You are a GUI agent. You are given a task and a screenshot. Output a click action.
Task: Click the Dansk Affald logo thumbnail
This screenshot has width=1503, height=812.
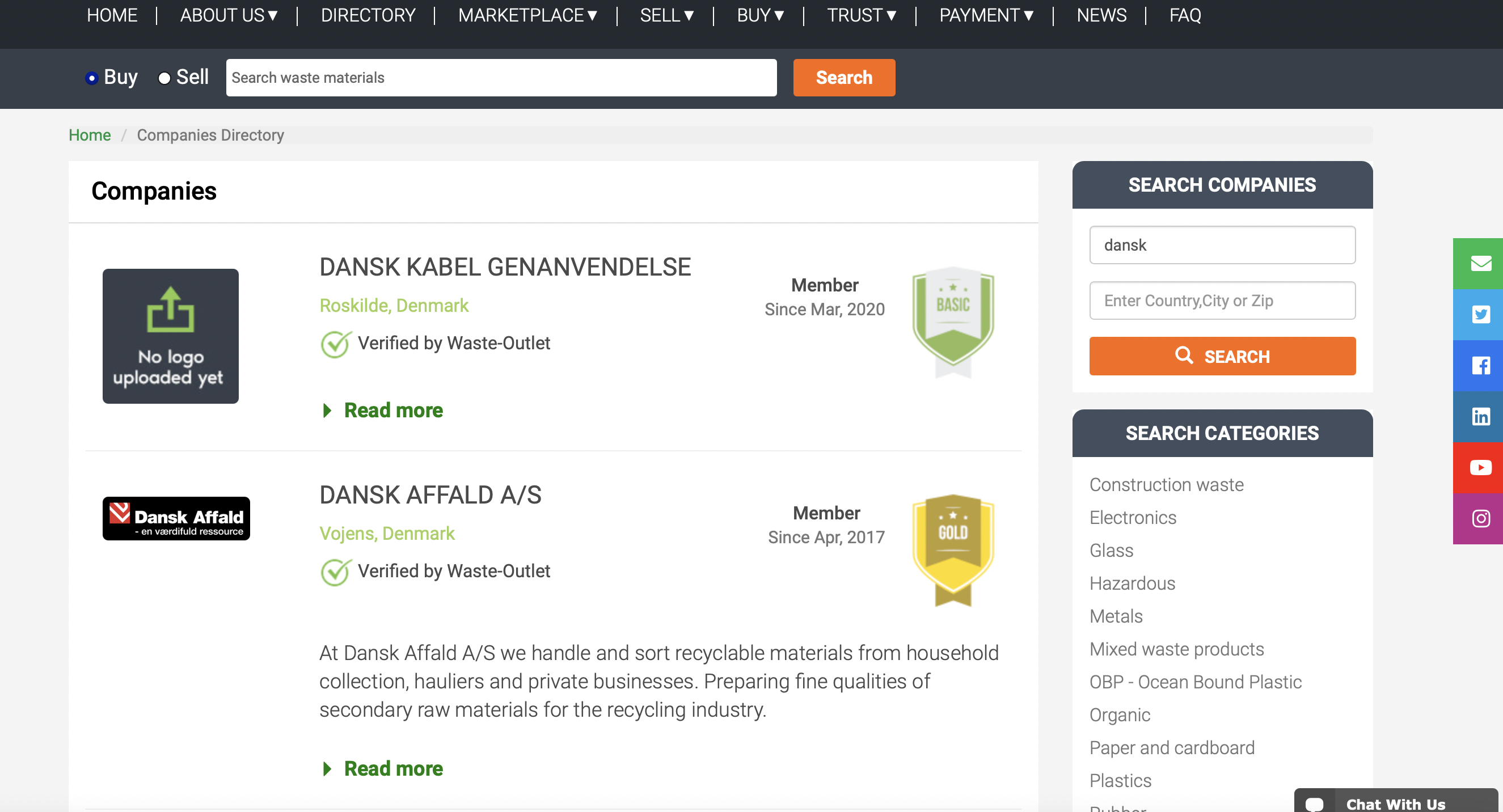(176, 518)
